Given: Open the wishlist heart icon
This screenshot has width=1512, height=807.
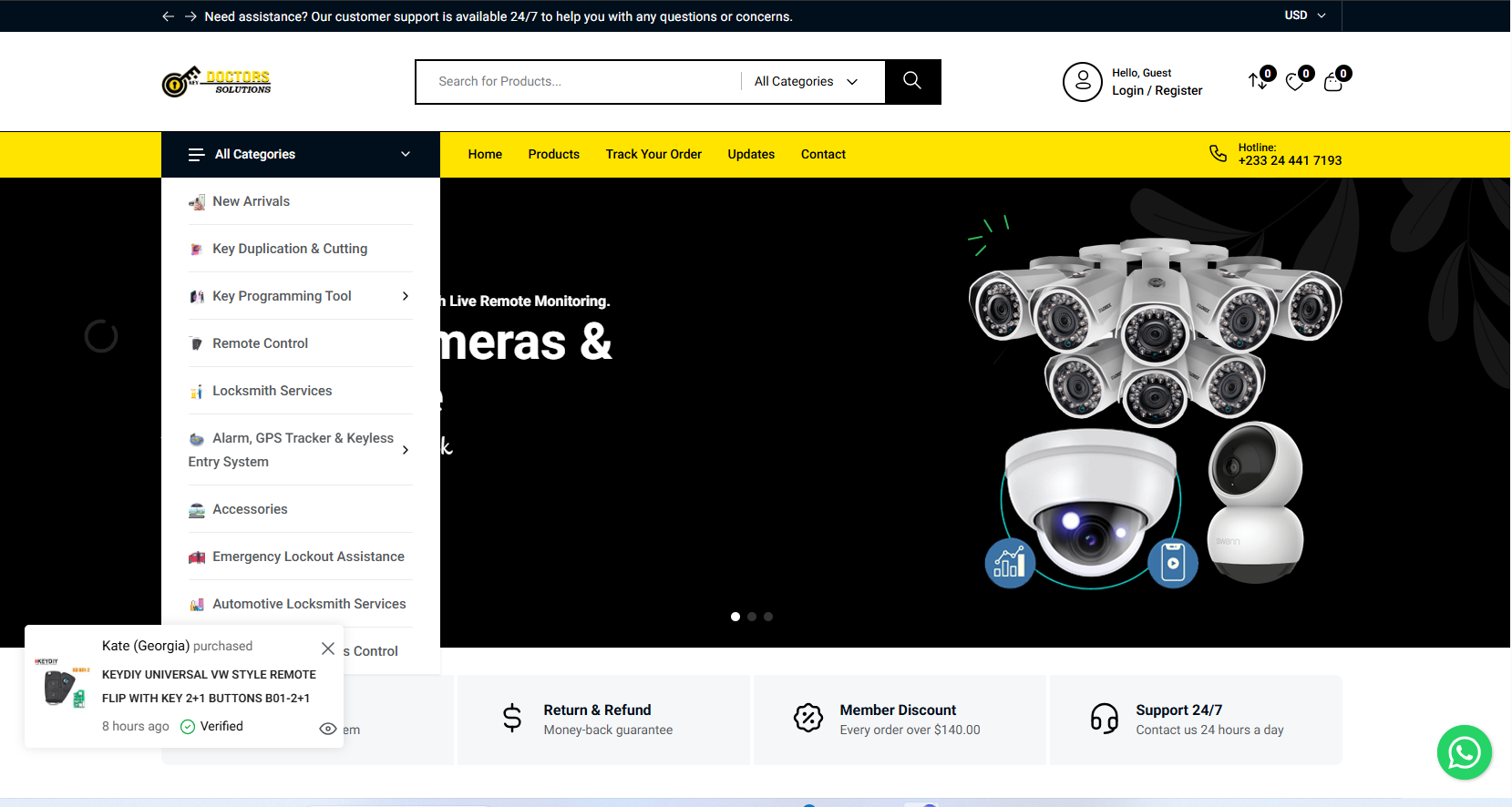Looking at the screenshot, I should 1294,82.
